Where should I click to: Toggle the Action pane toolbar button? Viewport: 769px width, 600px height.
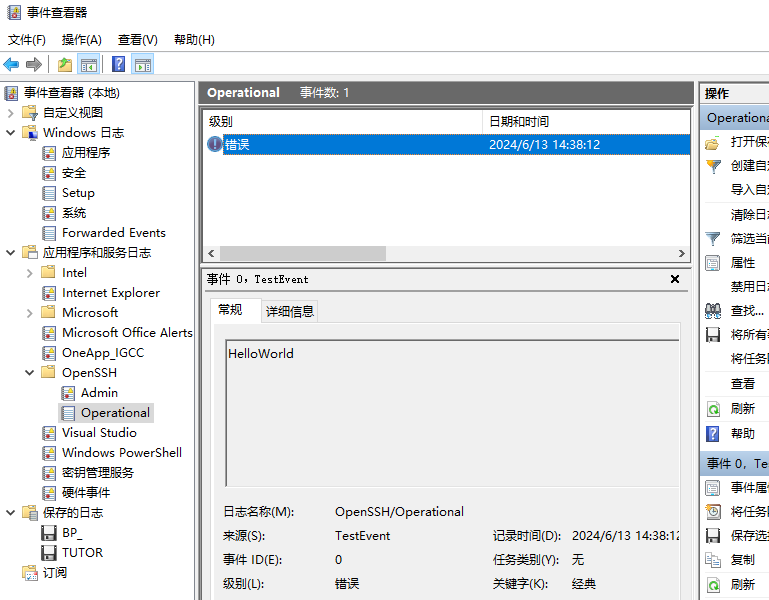point(143,64)
